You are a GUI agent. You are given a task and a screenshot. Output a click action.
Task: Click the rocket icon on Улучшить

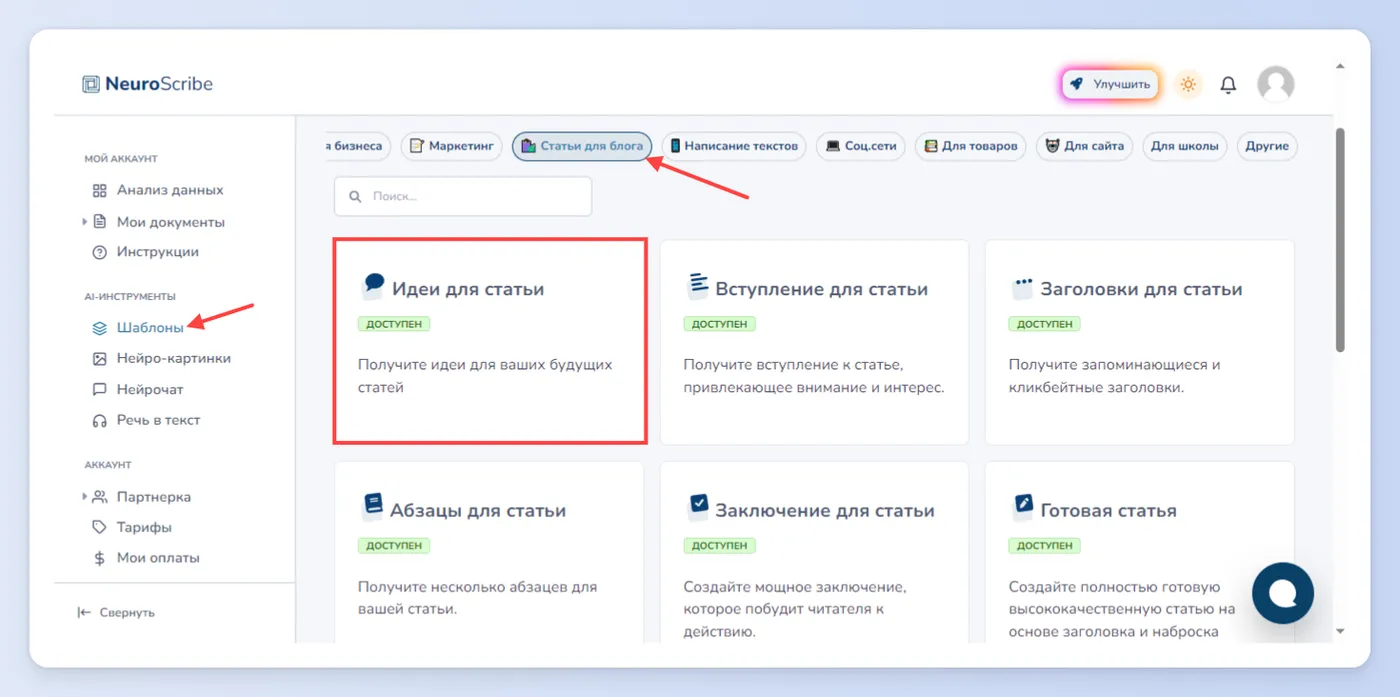point(1076,85)
